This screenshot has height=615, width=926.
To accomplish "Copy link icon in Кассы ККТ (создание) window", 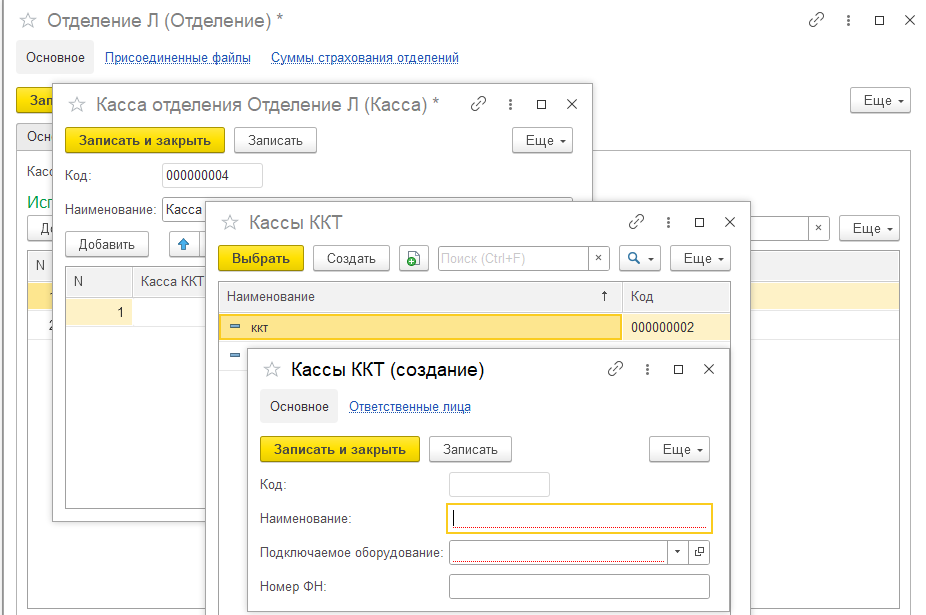I will 616,369.
